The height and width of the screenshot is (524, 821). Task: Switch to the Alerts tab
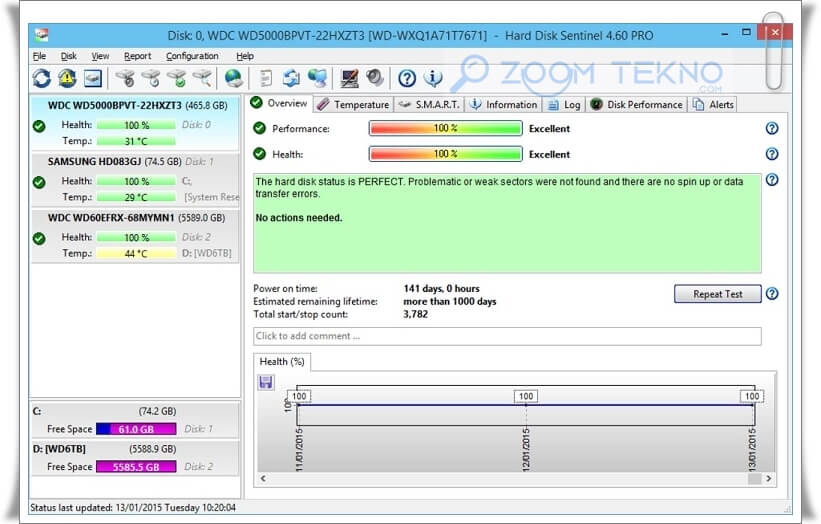pos(713,105)
